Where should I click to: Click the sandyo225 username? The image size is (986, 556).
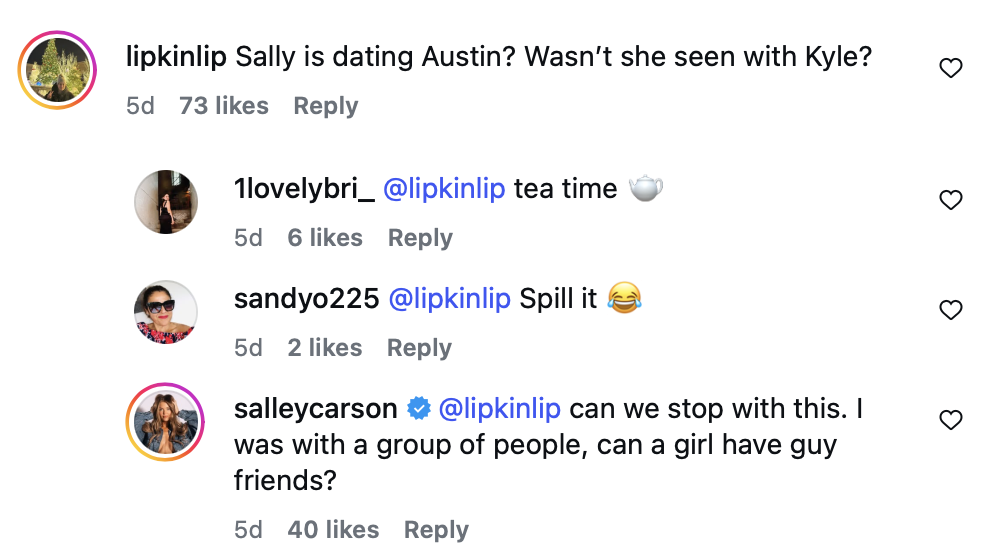tap(306, 298)
